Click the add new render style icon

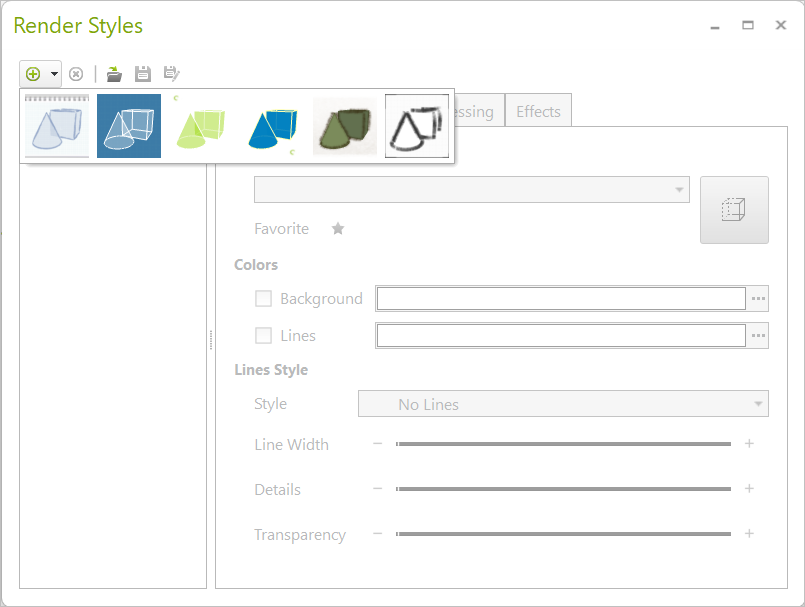click(33, 73)
